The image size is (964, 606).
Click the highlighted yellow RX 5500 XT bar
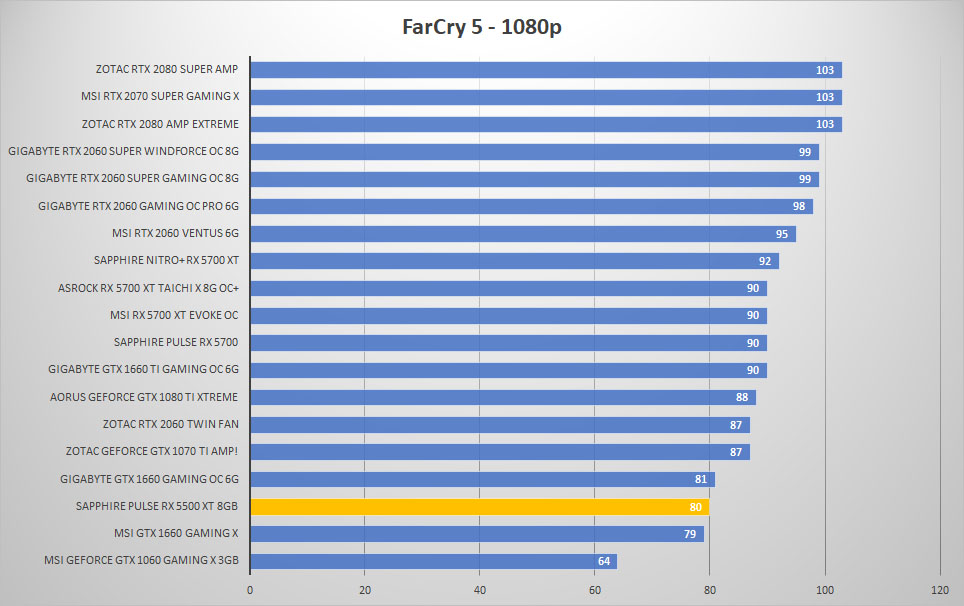tap(480, 507)
